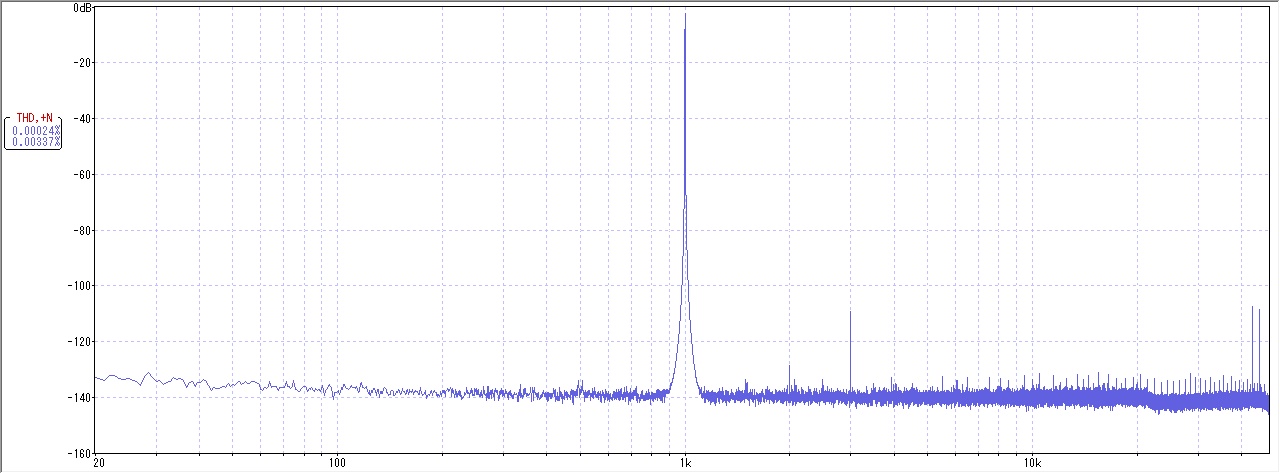Viewport: 1280px width, 473px height.
Task: Select the 0.00337% THD+N value
Action: tap(36, 142)
